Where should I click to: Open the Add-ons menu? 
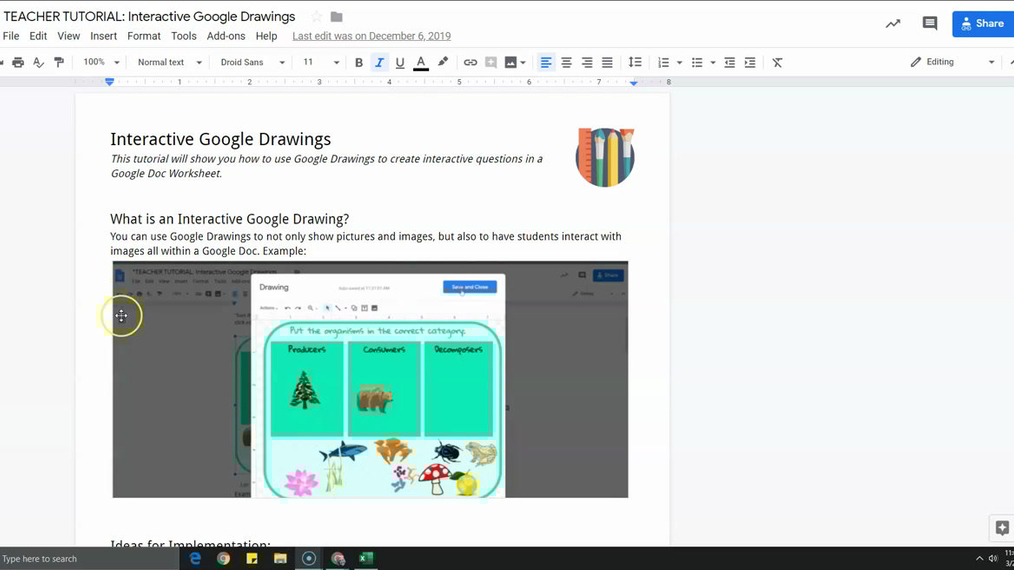226,36
